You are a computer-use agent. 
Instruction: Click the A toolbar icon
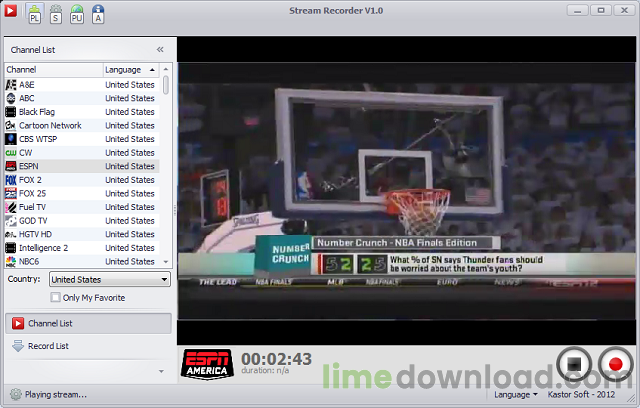(99, 13)
